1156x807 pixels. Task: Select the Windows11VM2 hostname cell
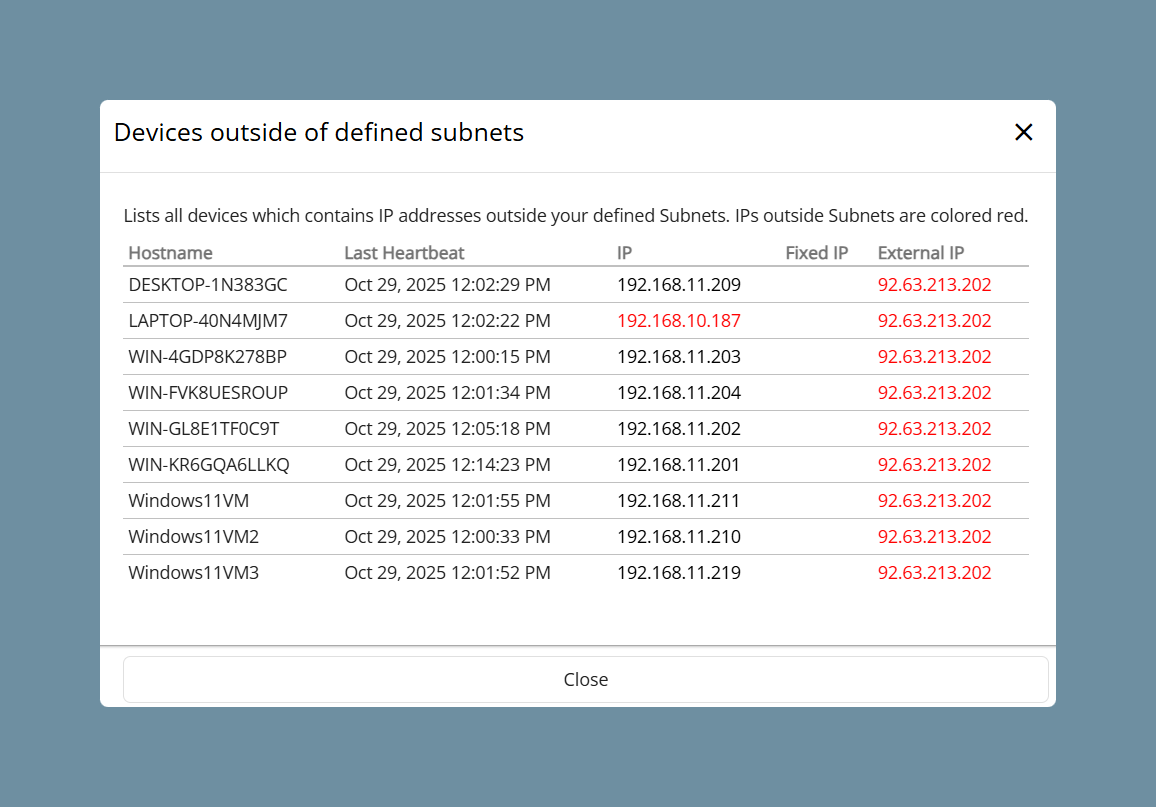pyautogui.click(x=194, y=537)
